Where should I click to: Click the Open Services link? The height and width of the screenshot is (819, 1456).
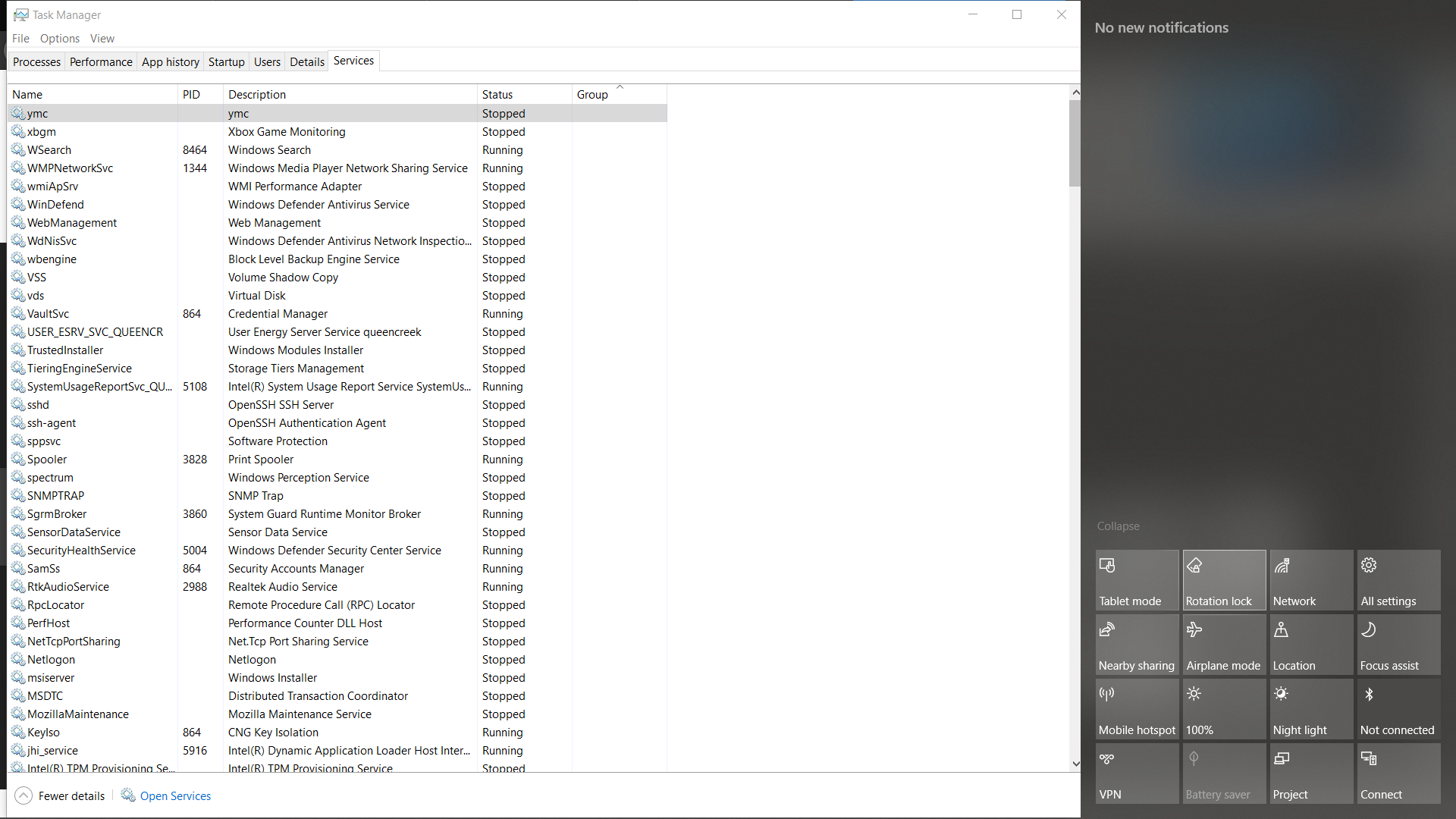tap(175, 796)
